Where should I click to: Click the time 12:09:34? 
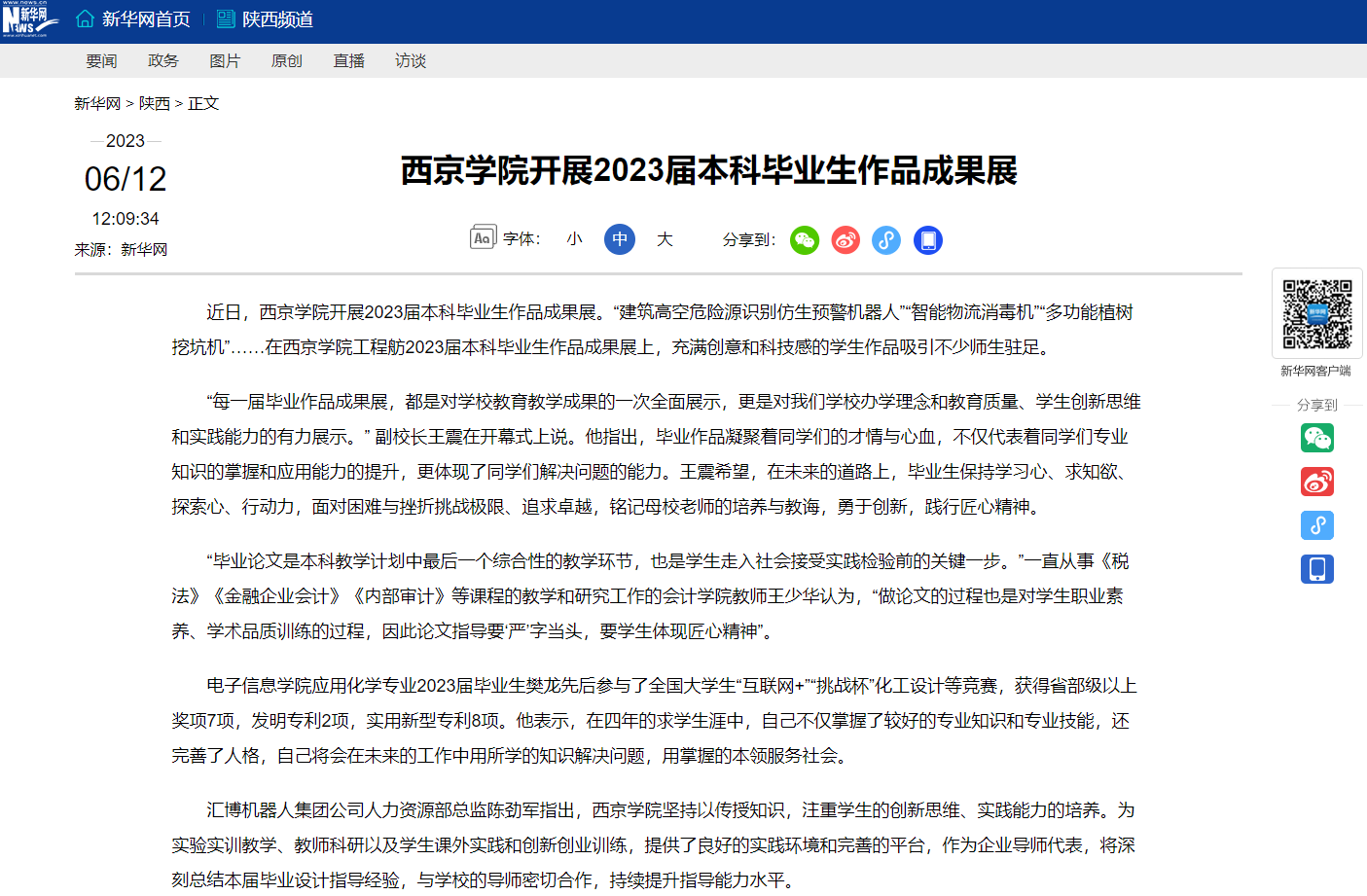click(126, 219)
